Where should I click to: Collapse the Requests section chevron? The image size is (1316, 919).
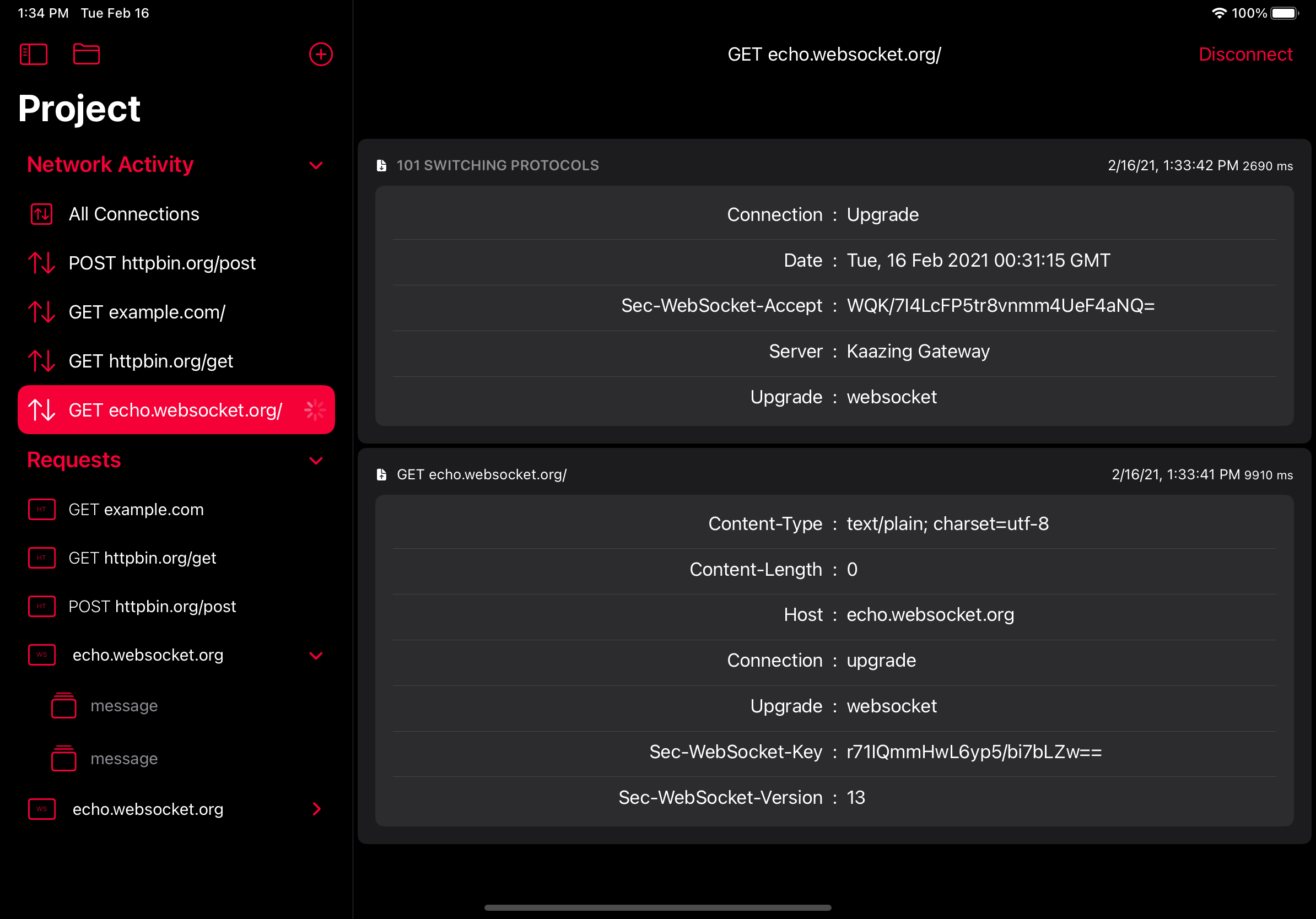coord(316,461)
